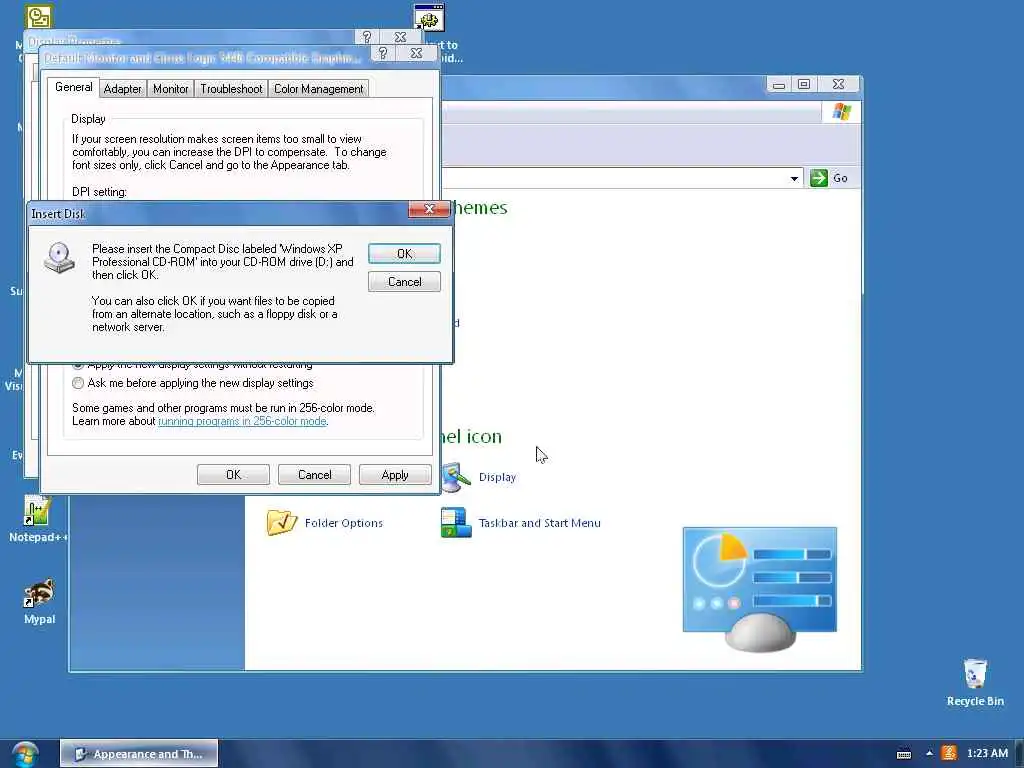
Task: Open the Folder Options icon
Action: 281,522
